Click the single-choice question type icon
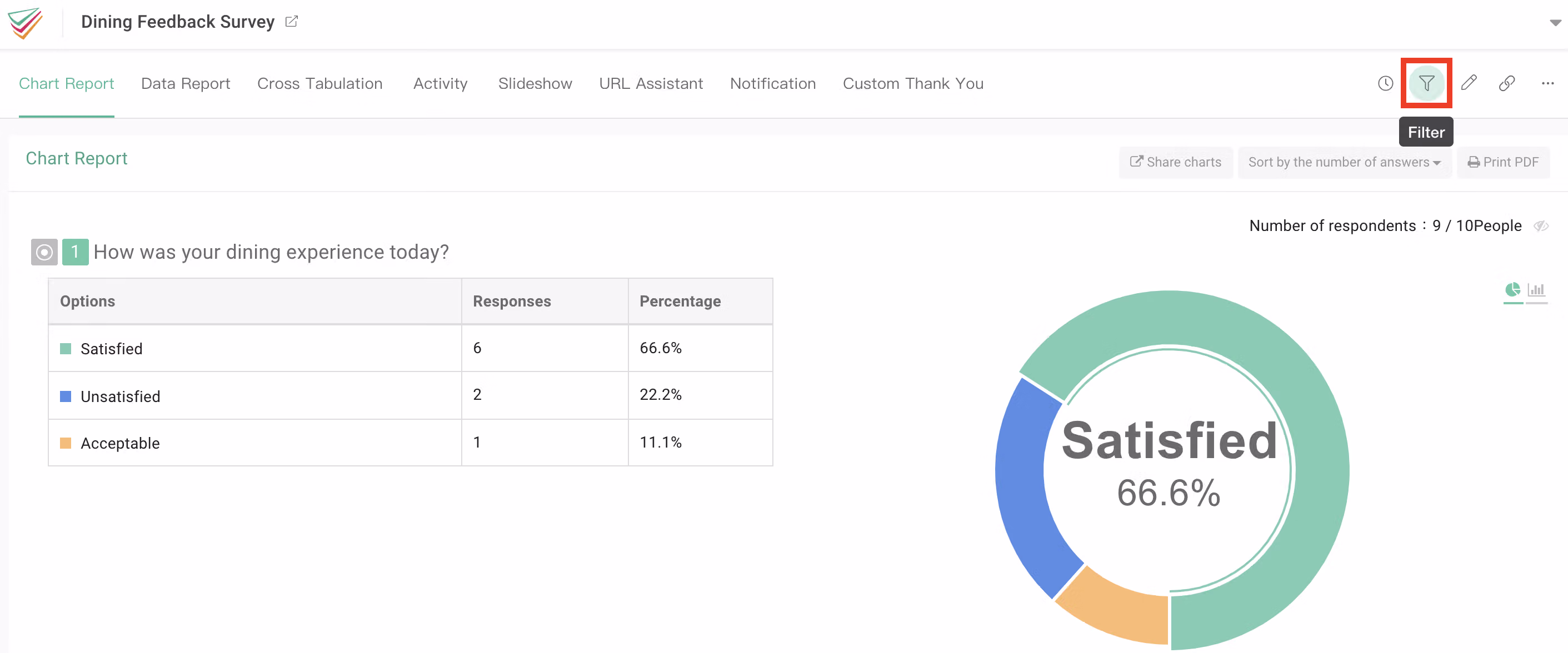Screen dimensions: 1568x653 click(44, 252)
